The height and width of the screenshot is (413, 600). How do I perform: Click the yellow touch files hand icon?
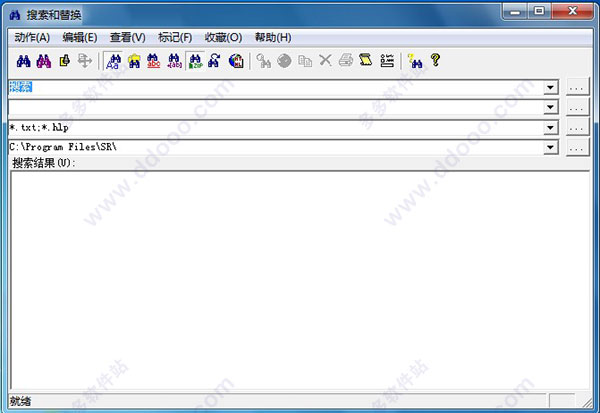tap(65, 61)
